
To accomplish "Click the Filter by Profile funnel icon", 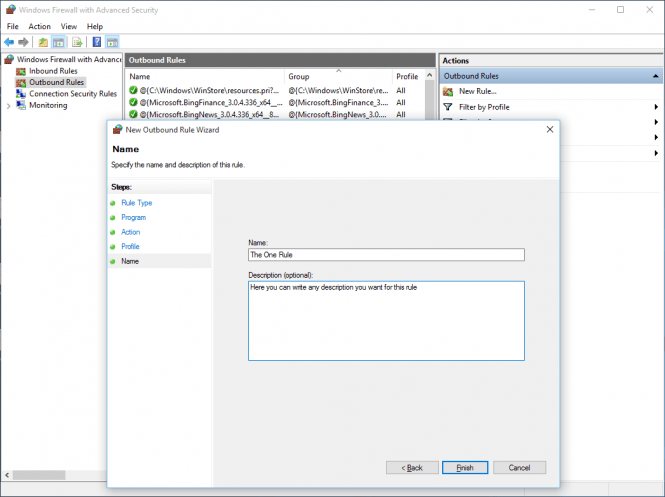I will pyautogui.click(x=449, y=107).
